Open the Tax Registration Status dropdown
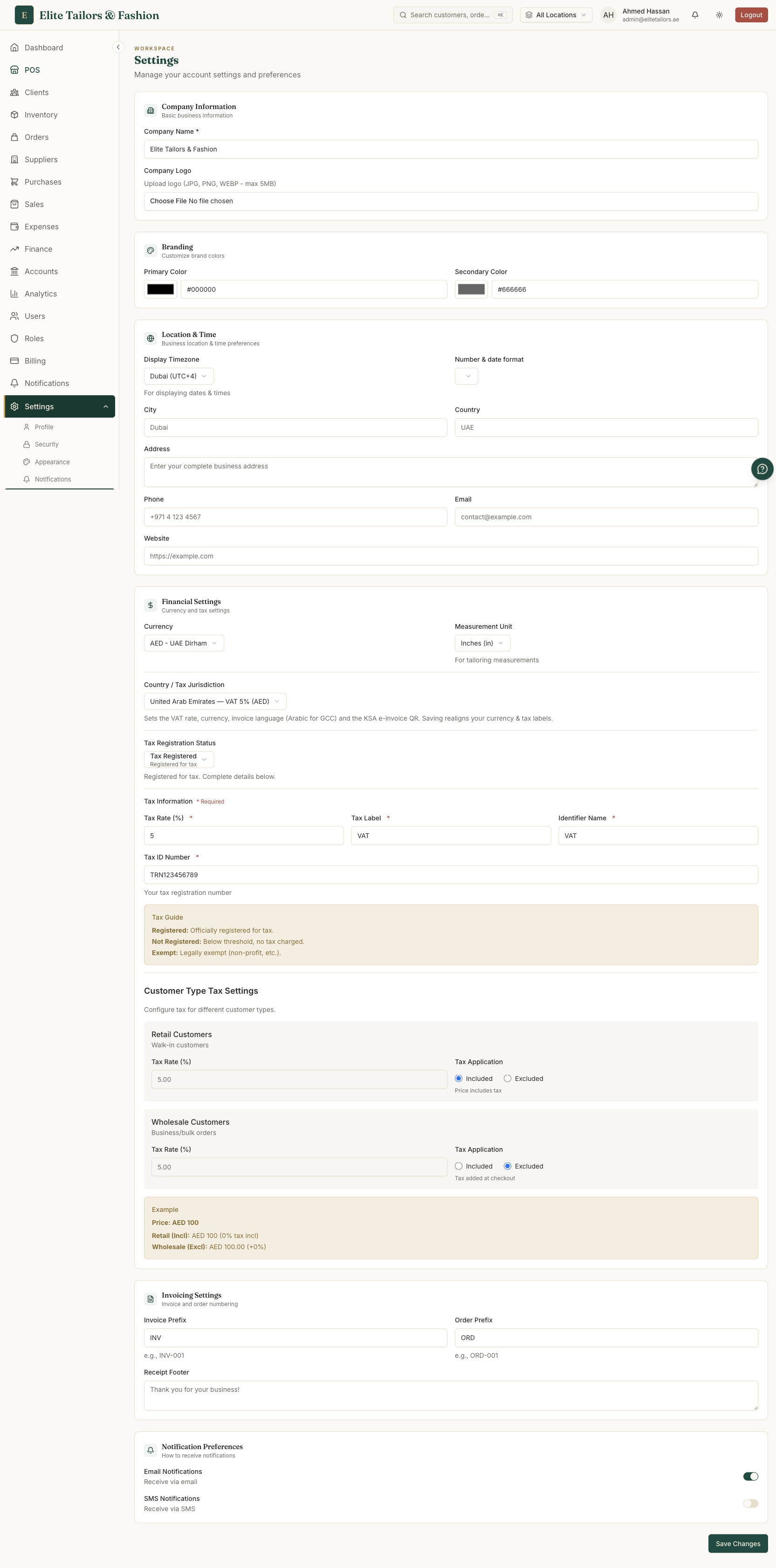 point(179,760)
